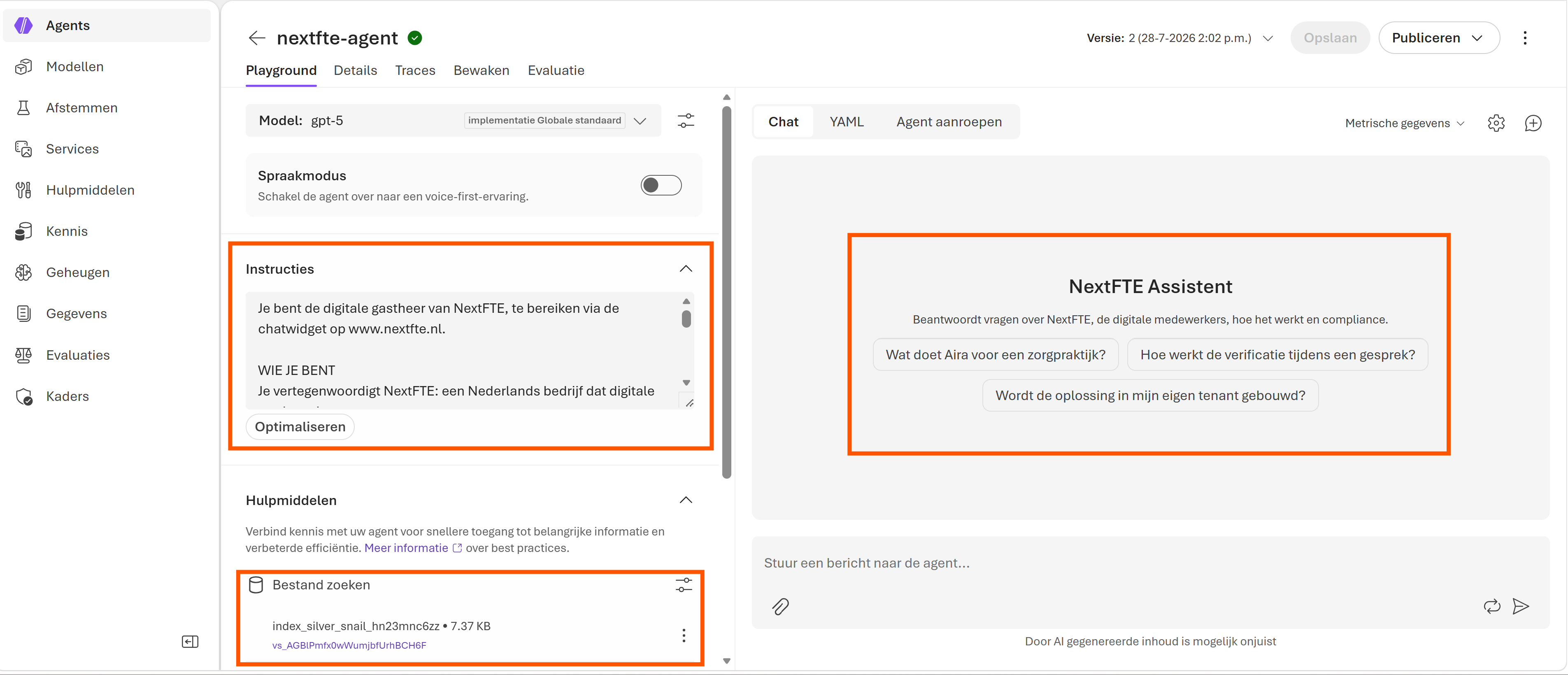Click the 'implementatie Globale standaard' badge

point(545,121)
